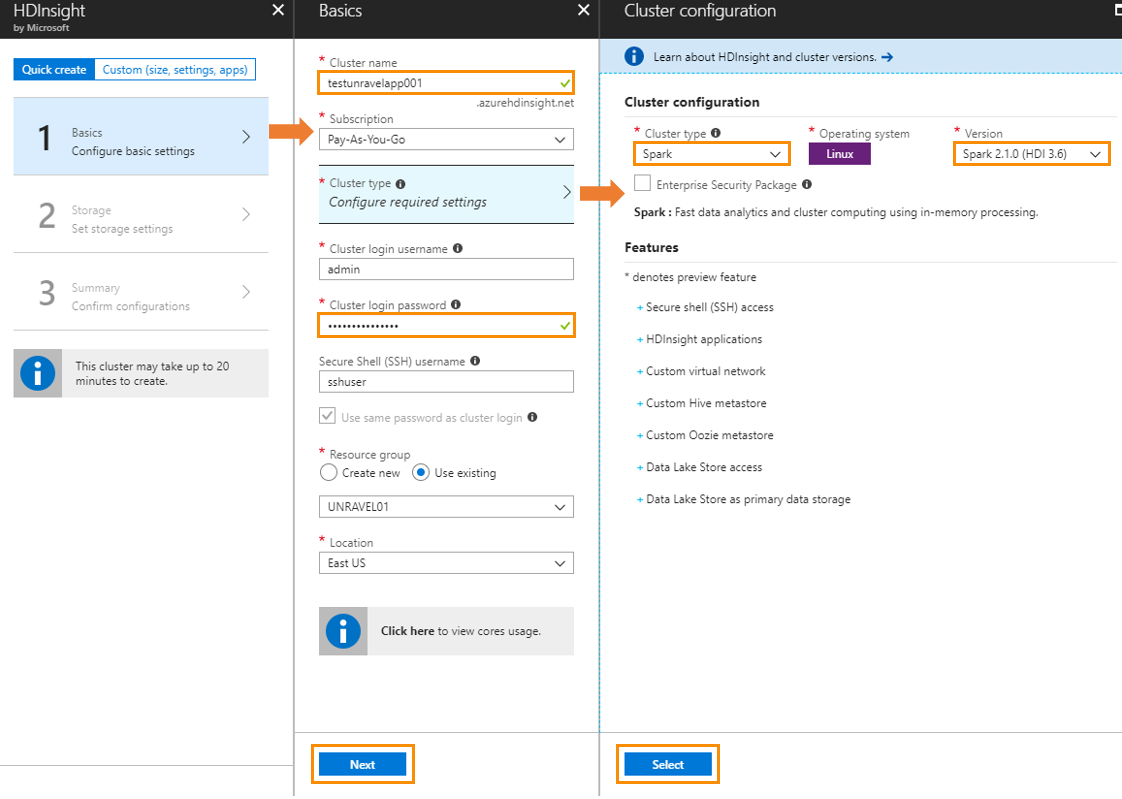The height and width of the screenshot is (799, 1122).
Task: Open step 2 Storage settings
Action: 141,215
